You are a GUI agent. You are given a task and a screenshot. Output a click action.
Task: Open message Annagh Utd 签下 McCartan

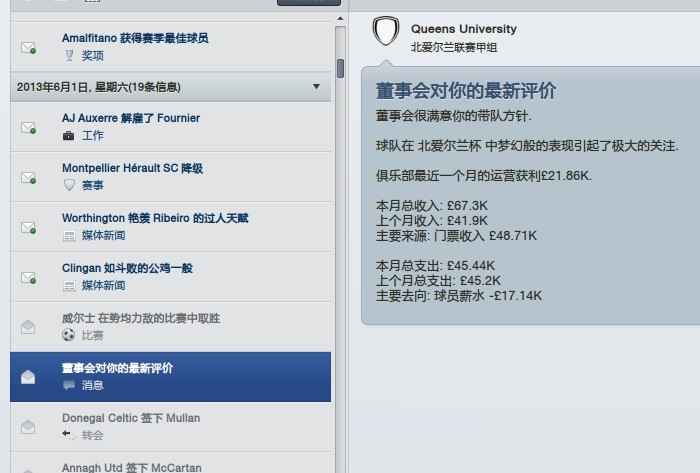[171, 463]
